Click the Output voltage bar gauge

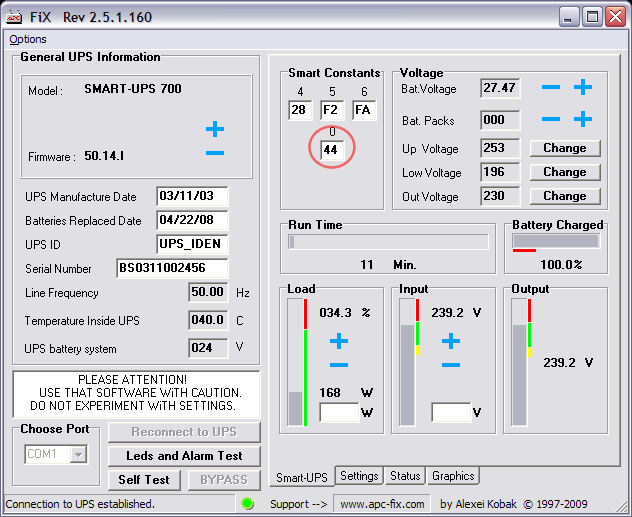[520, 362]
